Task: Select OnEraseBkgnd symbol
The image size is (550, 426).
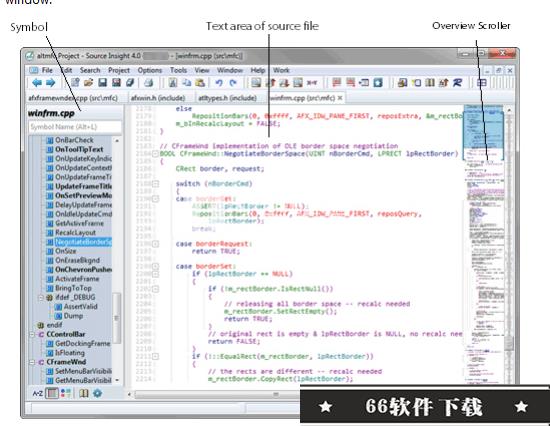Action: [78, 260]
